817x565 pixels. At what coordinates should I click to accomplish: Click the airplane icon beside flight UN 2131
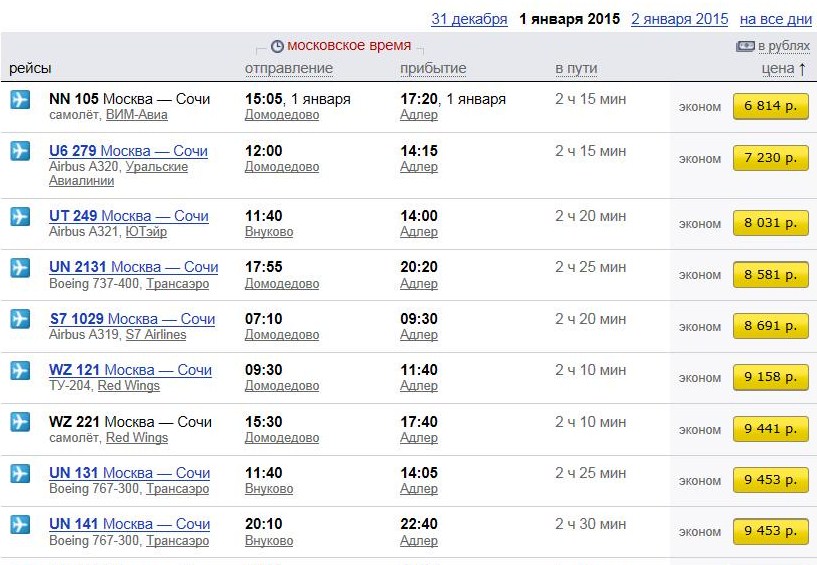20,267
